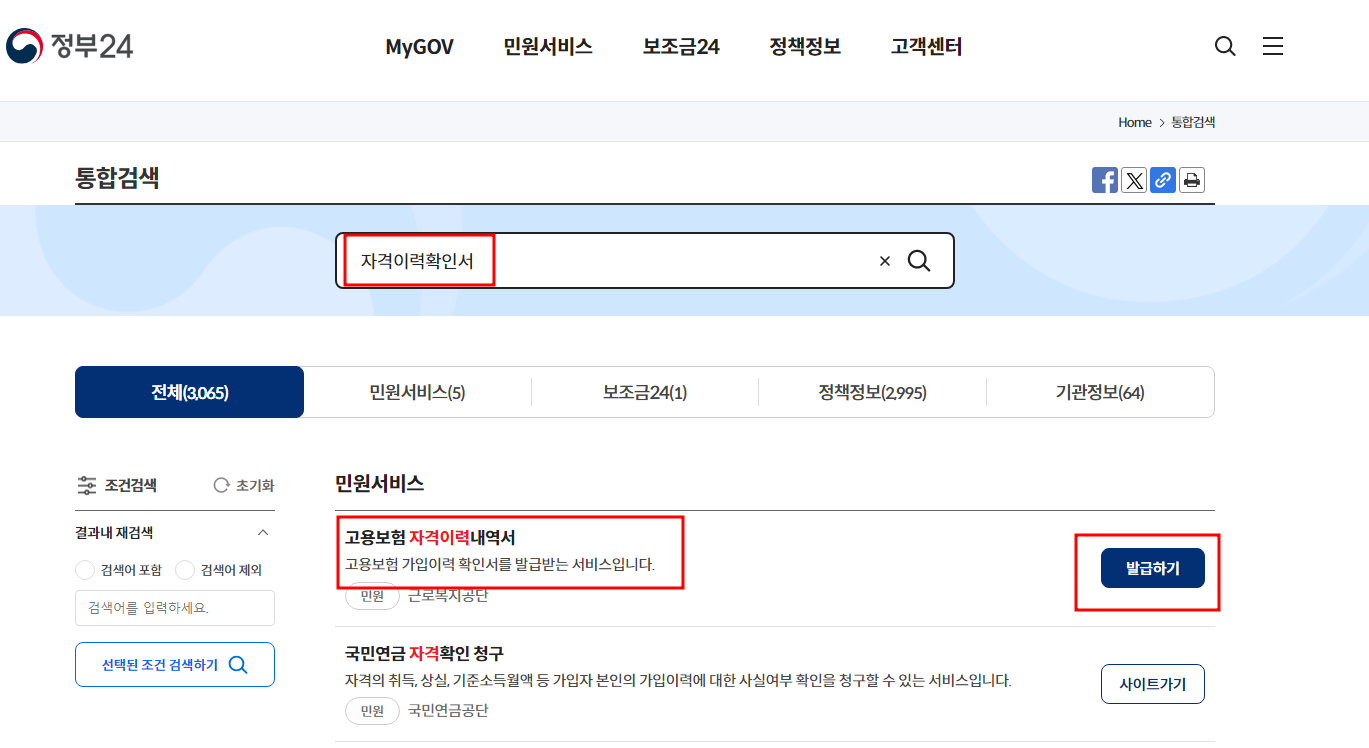This screenshot has width=1369, height=748.
Task: Clear the search field with the X icon
Action: [884, 260]
